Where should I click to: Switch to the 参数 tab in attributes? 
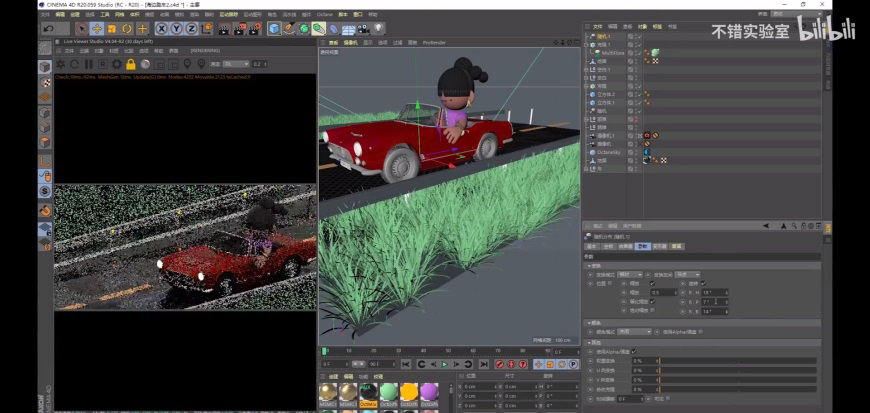pos(642,245)
